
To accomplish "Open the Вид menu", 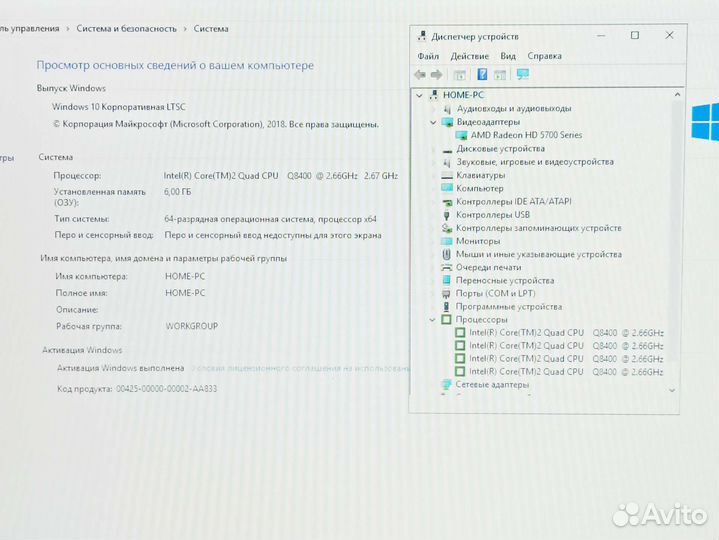I will coord(508,56).
